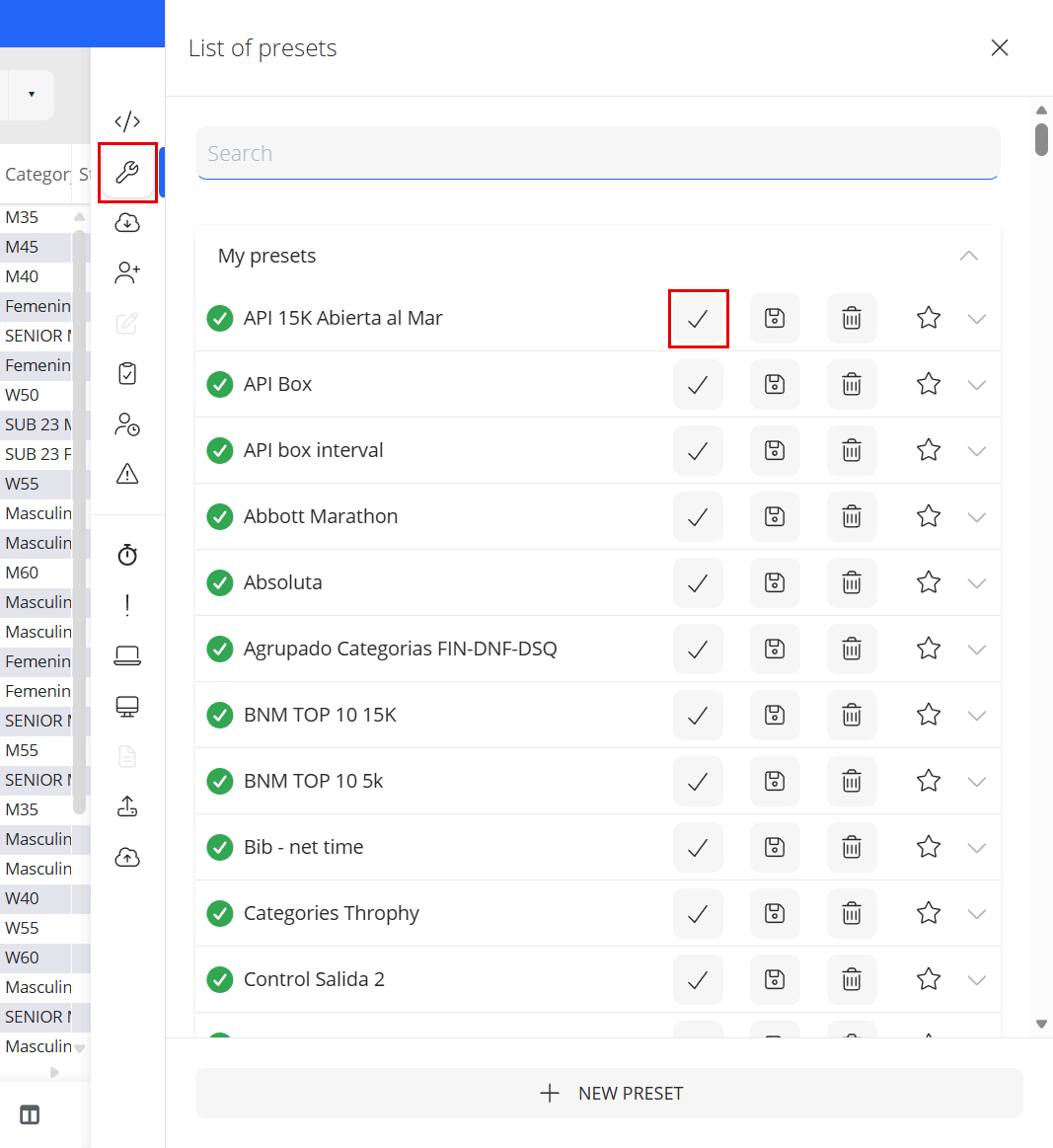Click the Agrupado Categorias FIN-DNF-DSQ preset name
This screenshot has height=1148, width=1053.
401,649
